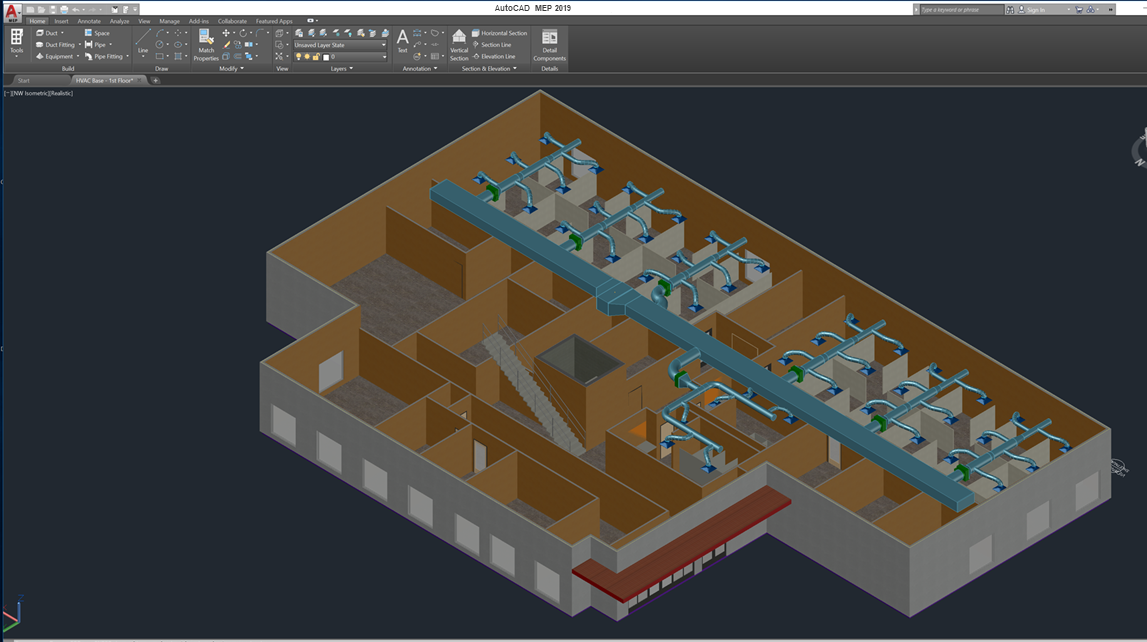1147x642 pixels.
Task: Open the Start drawing tab
Action: 24,80
